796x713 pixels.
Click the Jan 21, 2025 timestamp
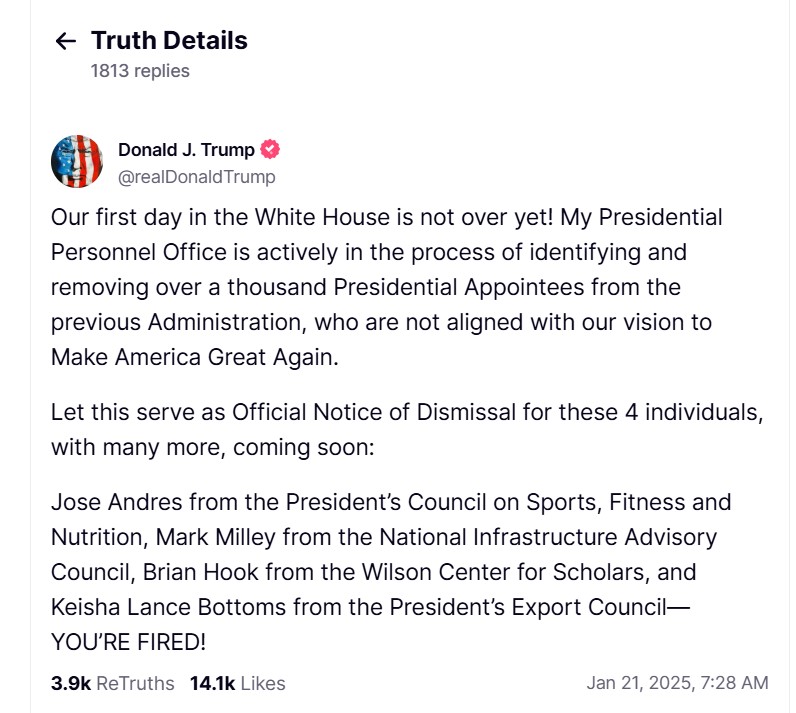[x=677, y=683]
